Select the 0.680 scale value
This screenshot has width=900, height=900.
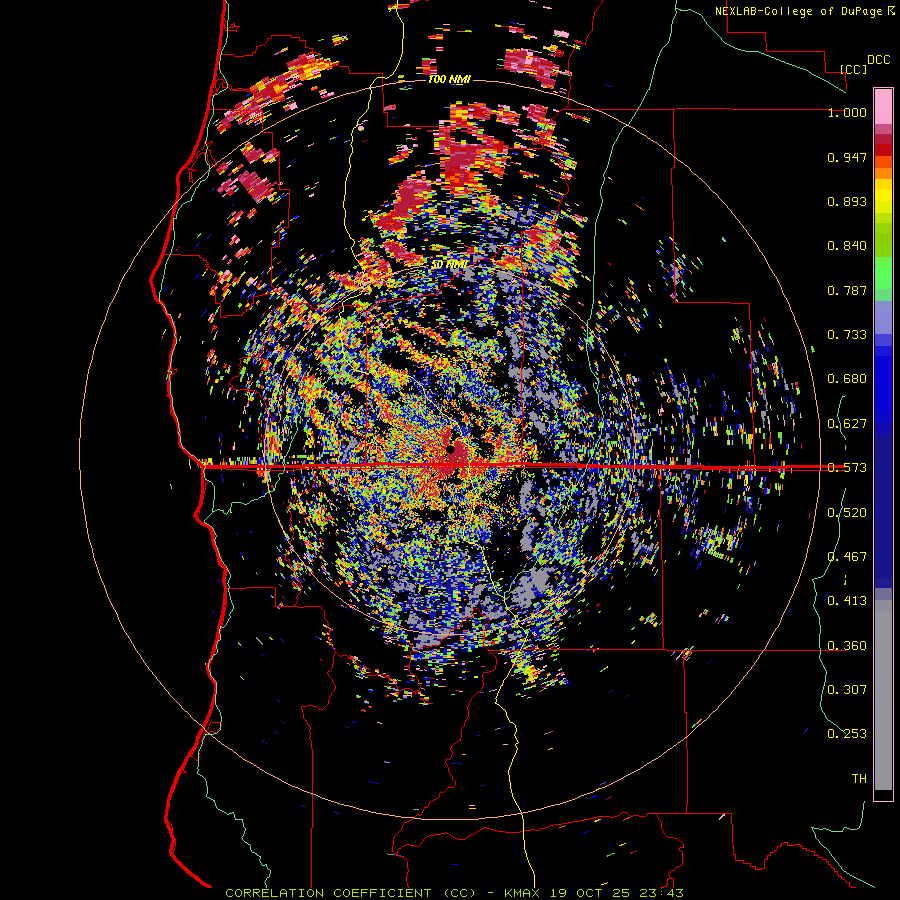847,379
